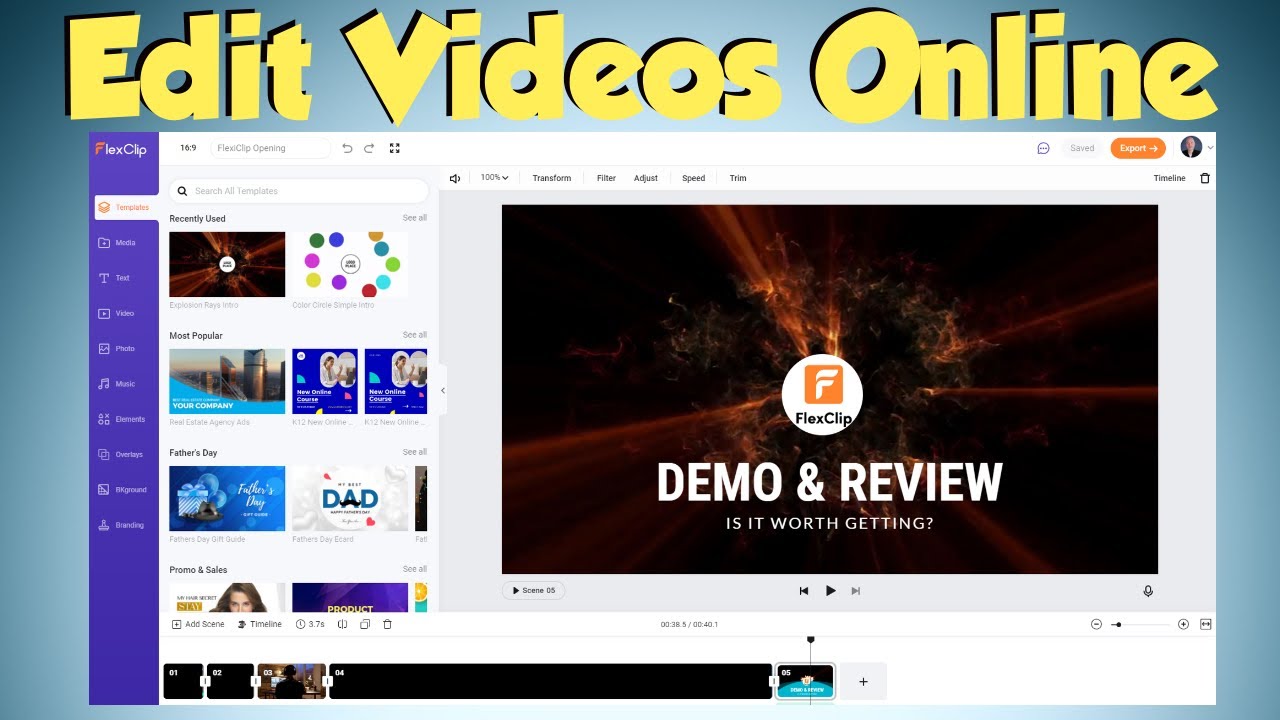This screenshot has width=1280, height=720.
Task: Open the 100% zoom level dropdown
Action: [x=493, y=177]
